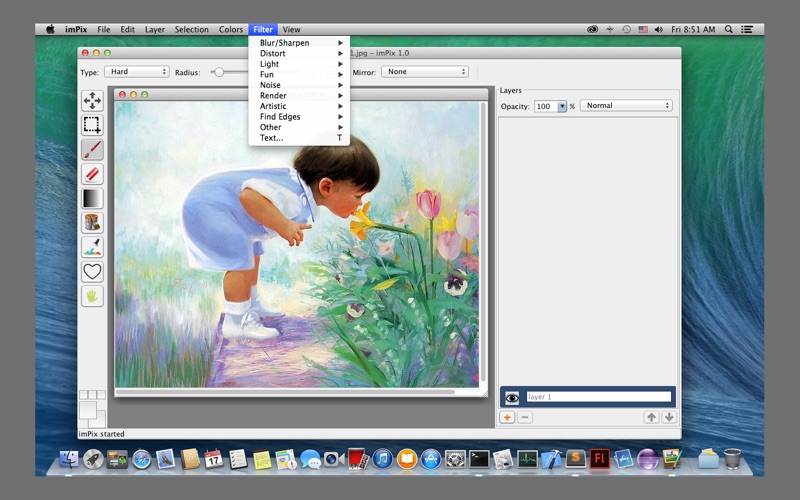
Task: Open Sublime Text from the dock
Action: (576, 459)
